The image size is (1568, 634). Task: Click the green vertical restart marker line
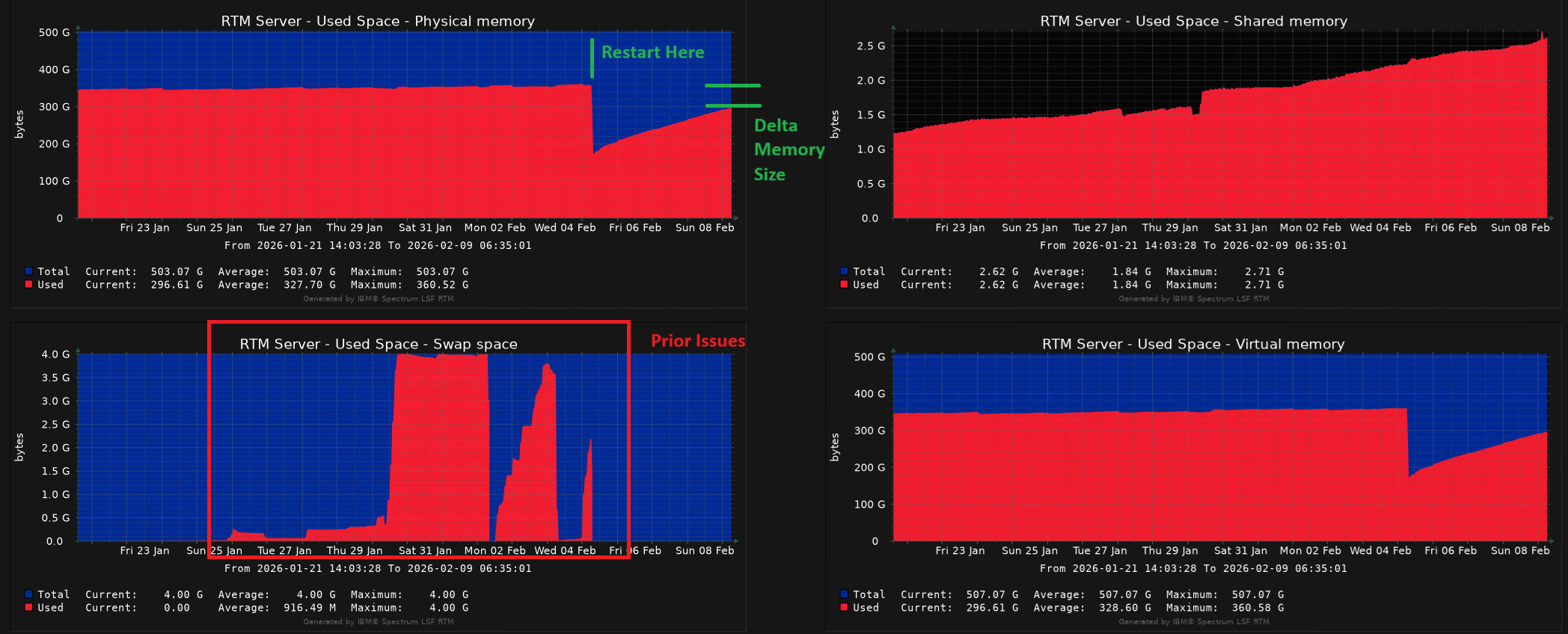[x=592, y=58]
